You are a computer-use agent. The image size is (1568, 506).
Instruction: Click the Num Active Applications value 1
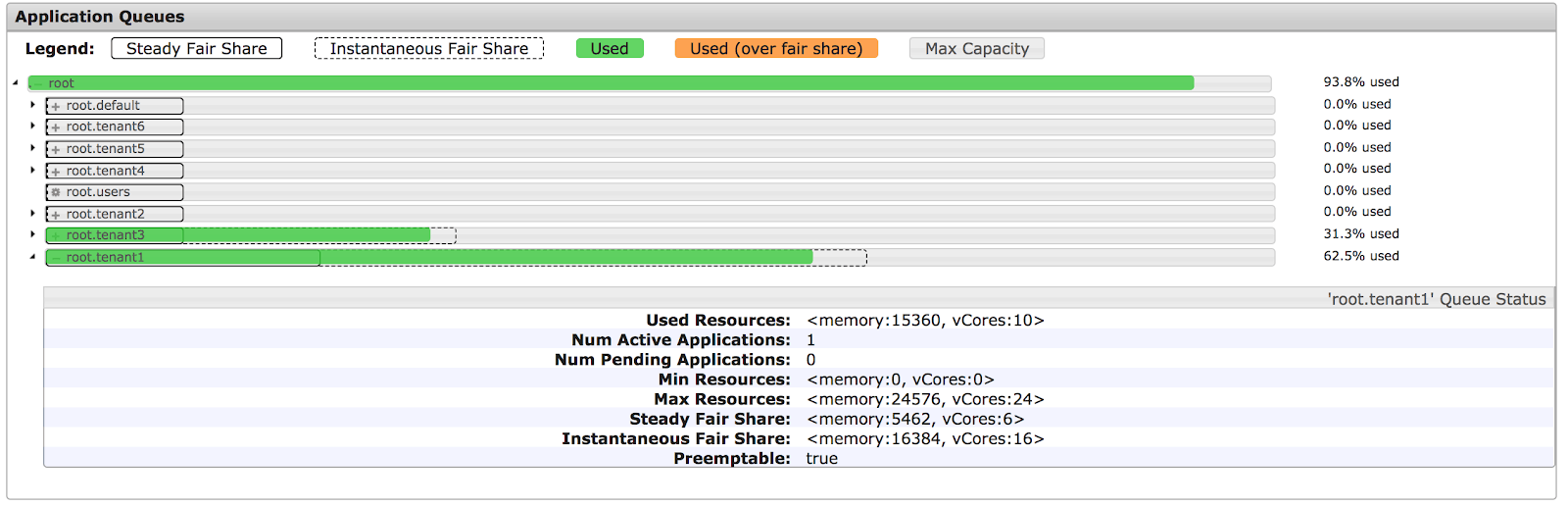810,340
